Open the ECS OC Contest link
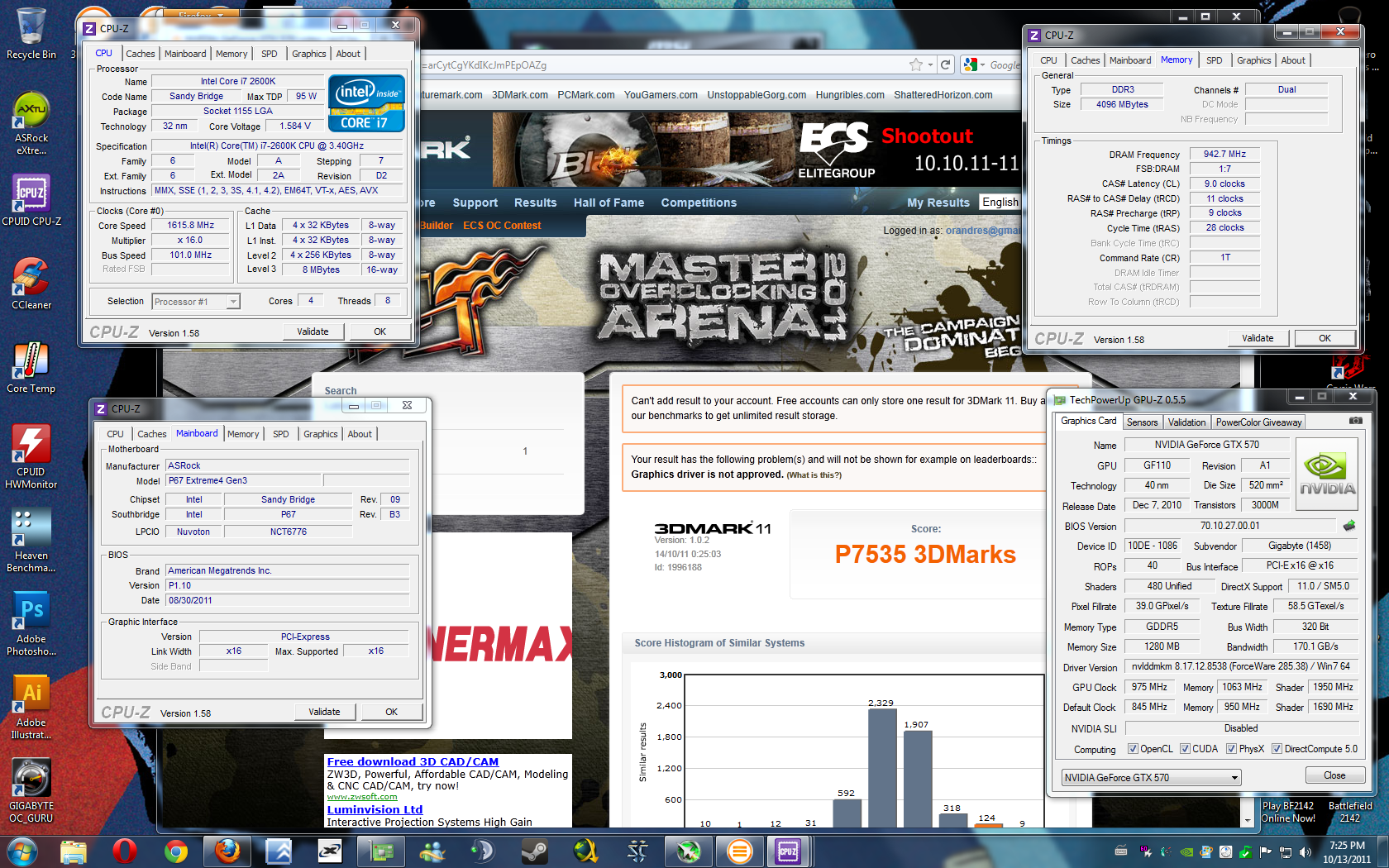Screen dimensions: 1389x868 (502, 226)
